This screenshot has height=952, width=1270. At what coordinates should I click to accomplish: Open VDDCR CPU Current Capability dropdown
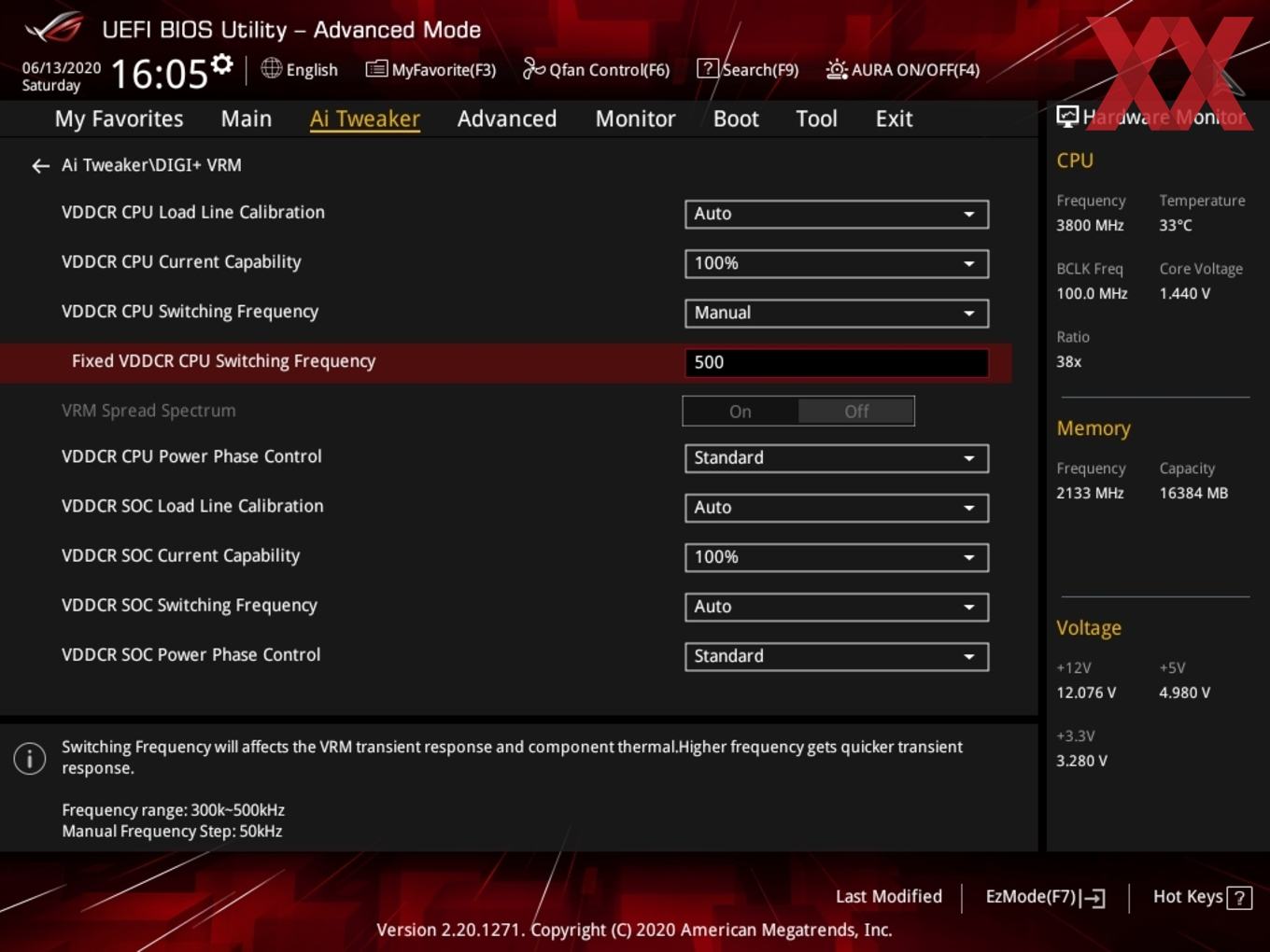(x=837, y=263)
